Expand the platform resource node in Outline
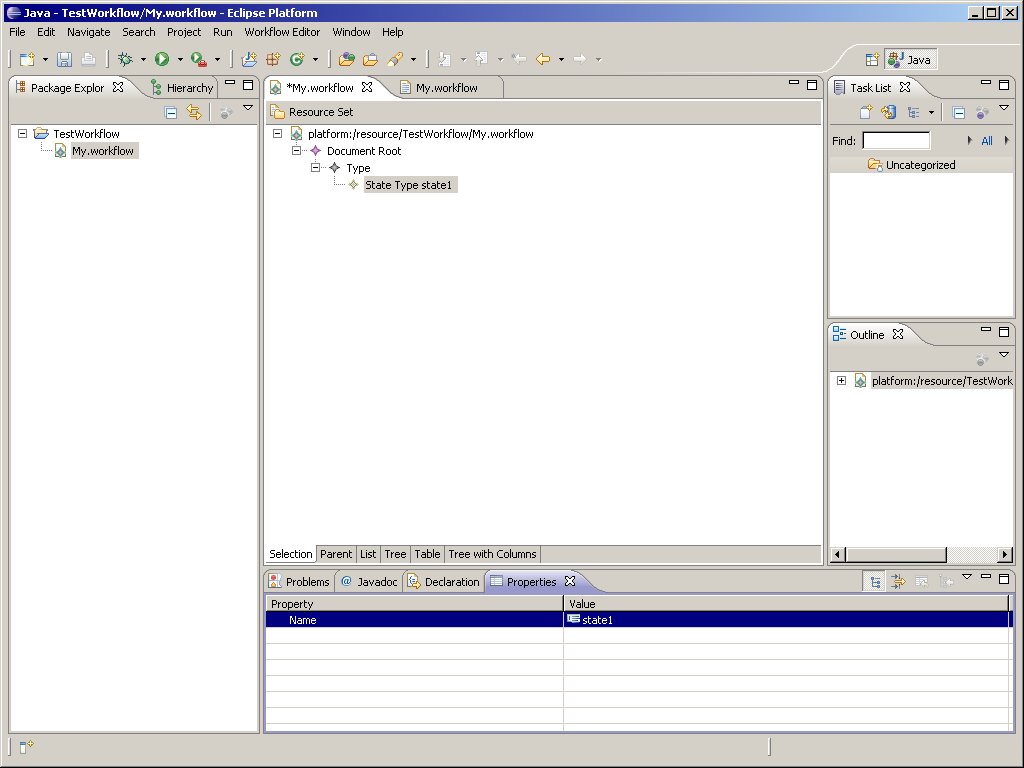Image resolution: width=1024 pixels, height=768 pixels. pyautogui.click(x=841, y=381)
